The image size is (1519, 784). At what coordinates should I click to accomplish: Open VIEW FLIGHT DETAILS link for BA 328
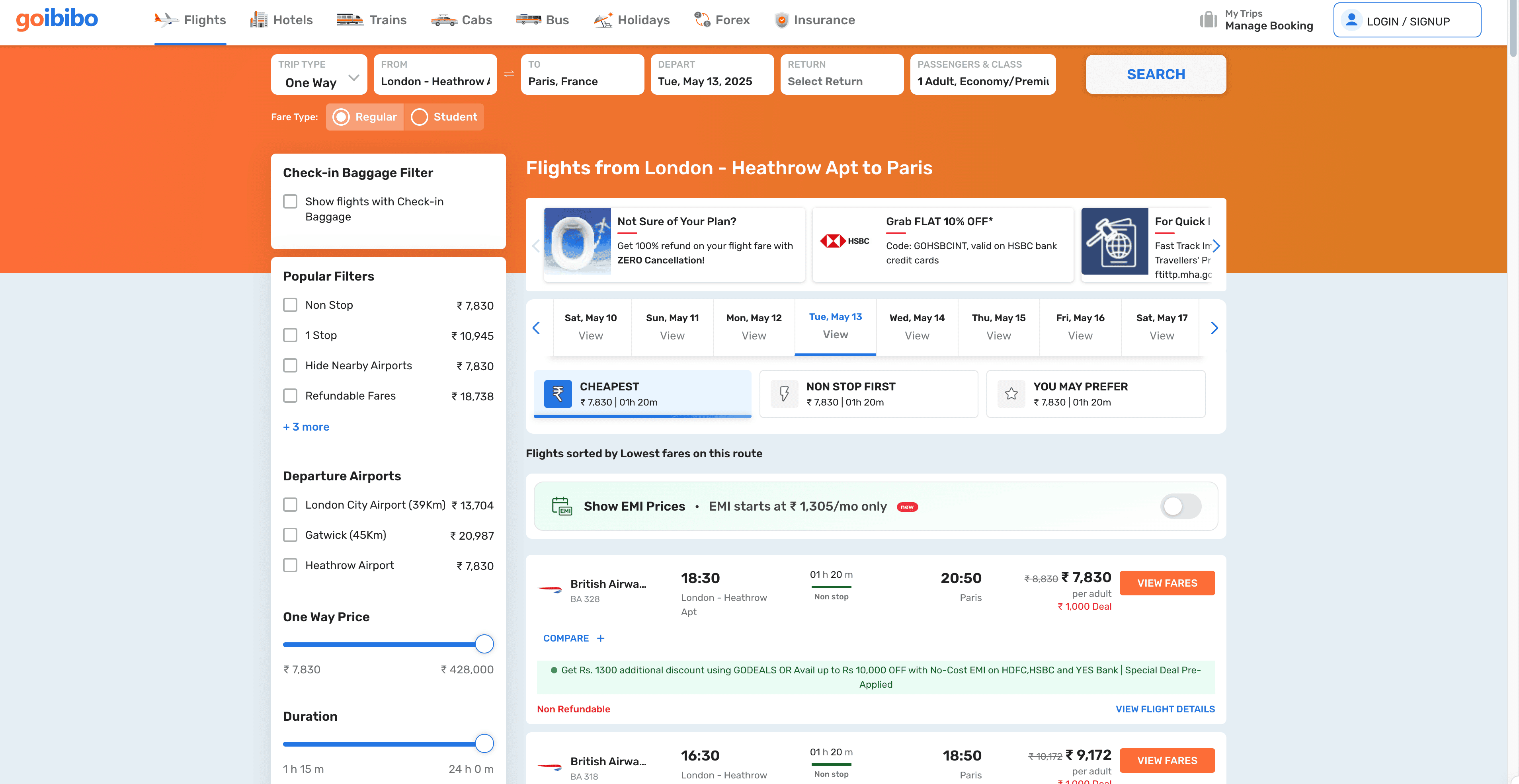coord(1165,709)
